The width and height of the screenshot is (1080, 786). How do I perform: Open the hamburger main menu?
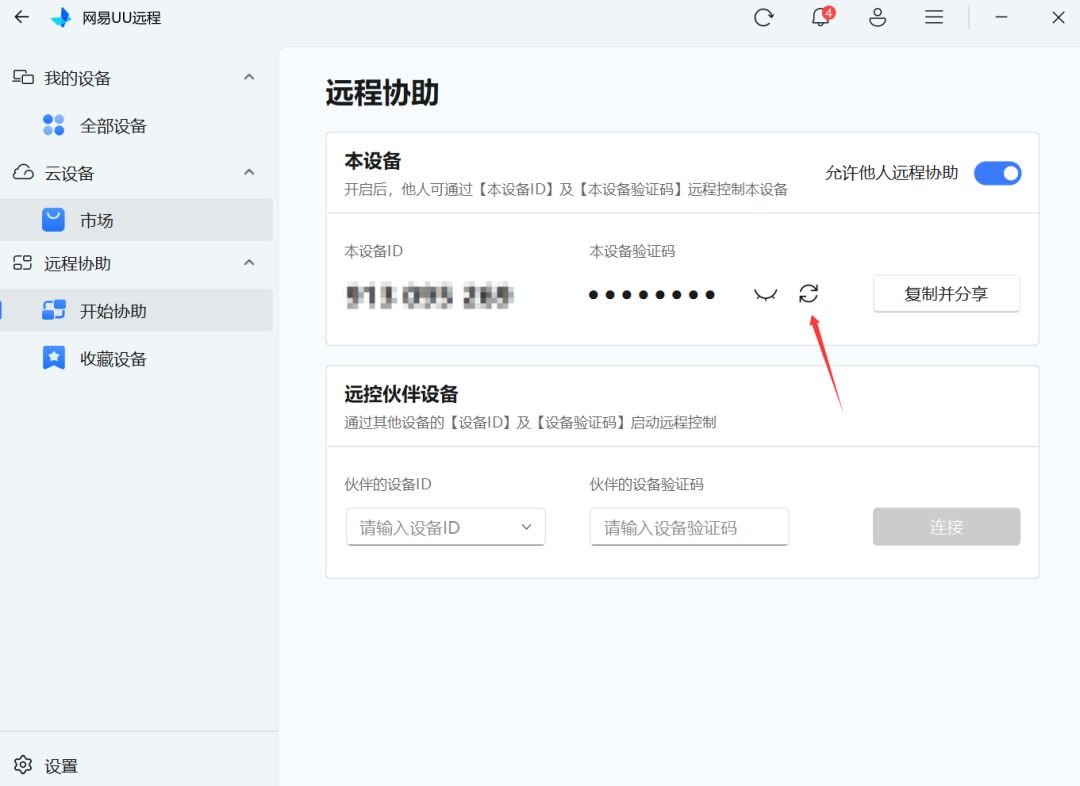point(934,17)
